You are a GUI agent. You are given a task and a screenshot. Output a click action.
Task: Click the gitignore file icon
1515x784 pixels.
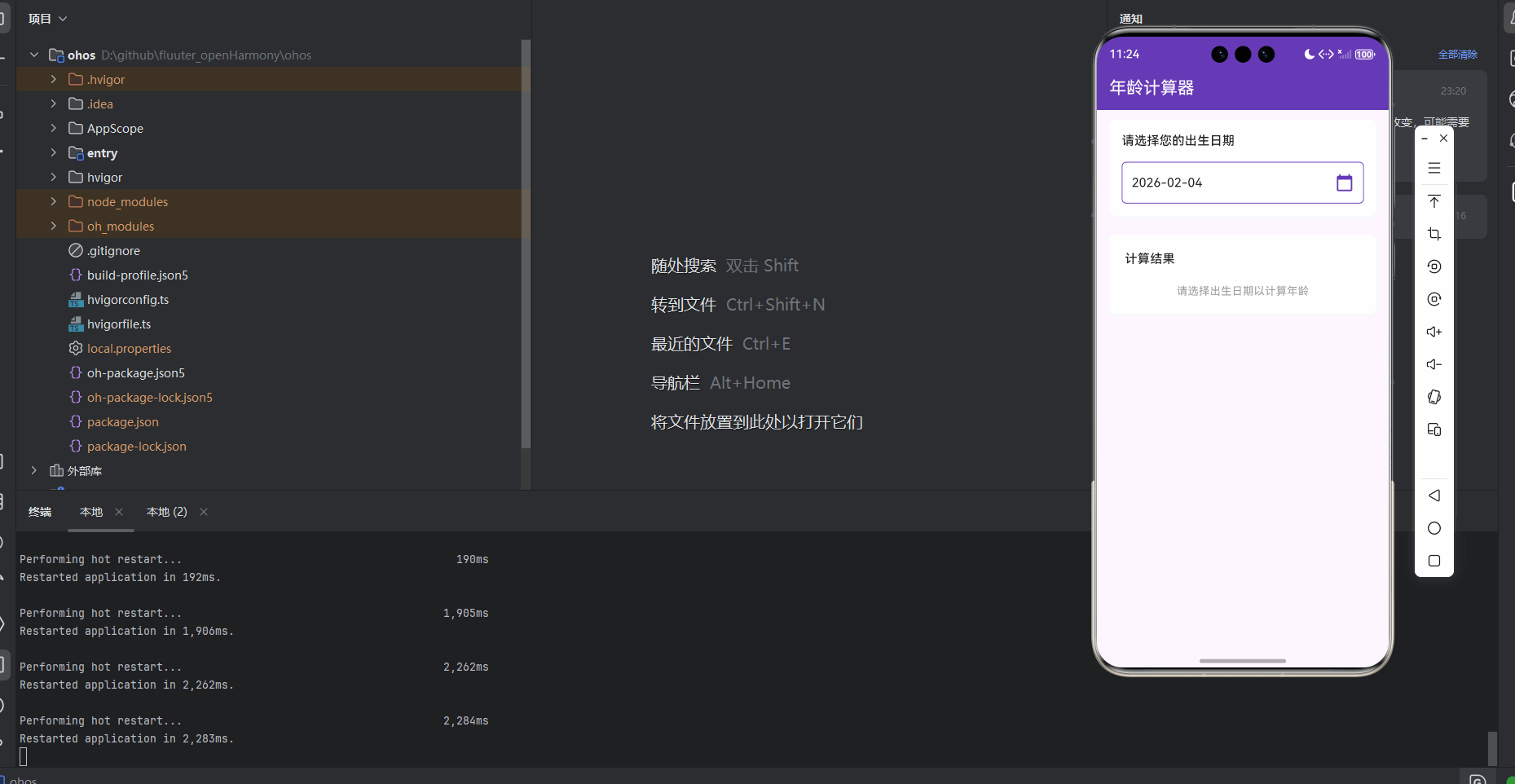coord(76,250)
